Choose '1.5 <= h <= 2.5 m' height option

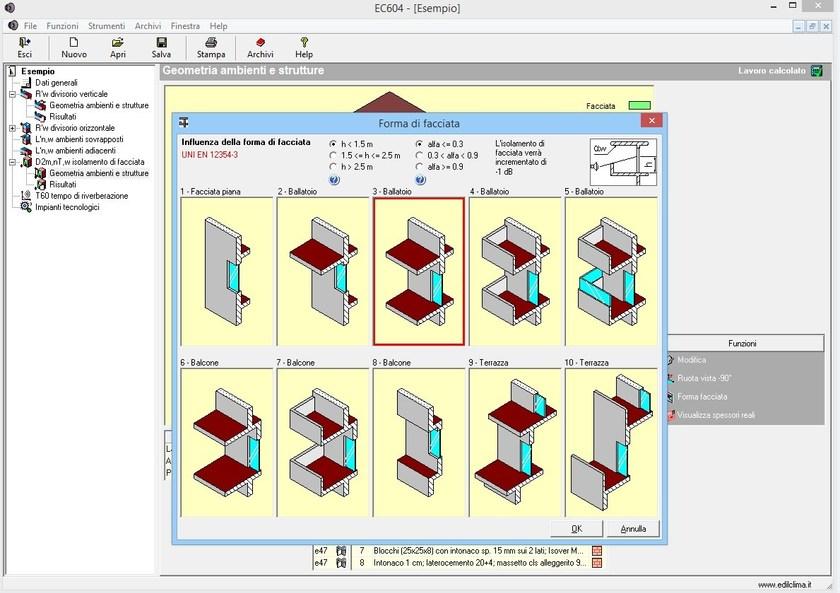tap(333, 155)
